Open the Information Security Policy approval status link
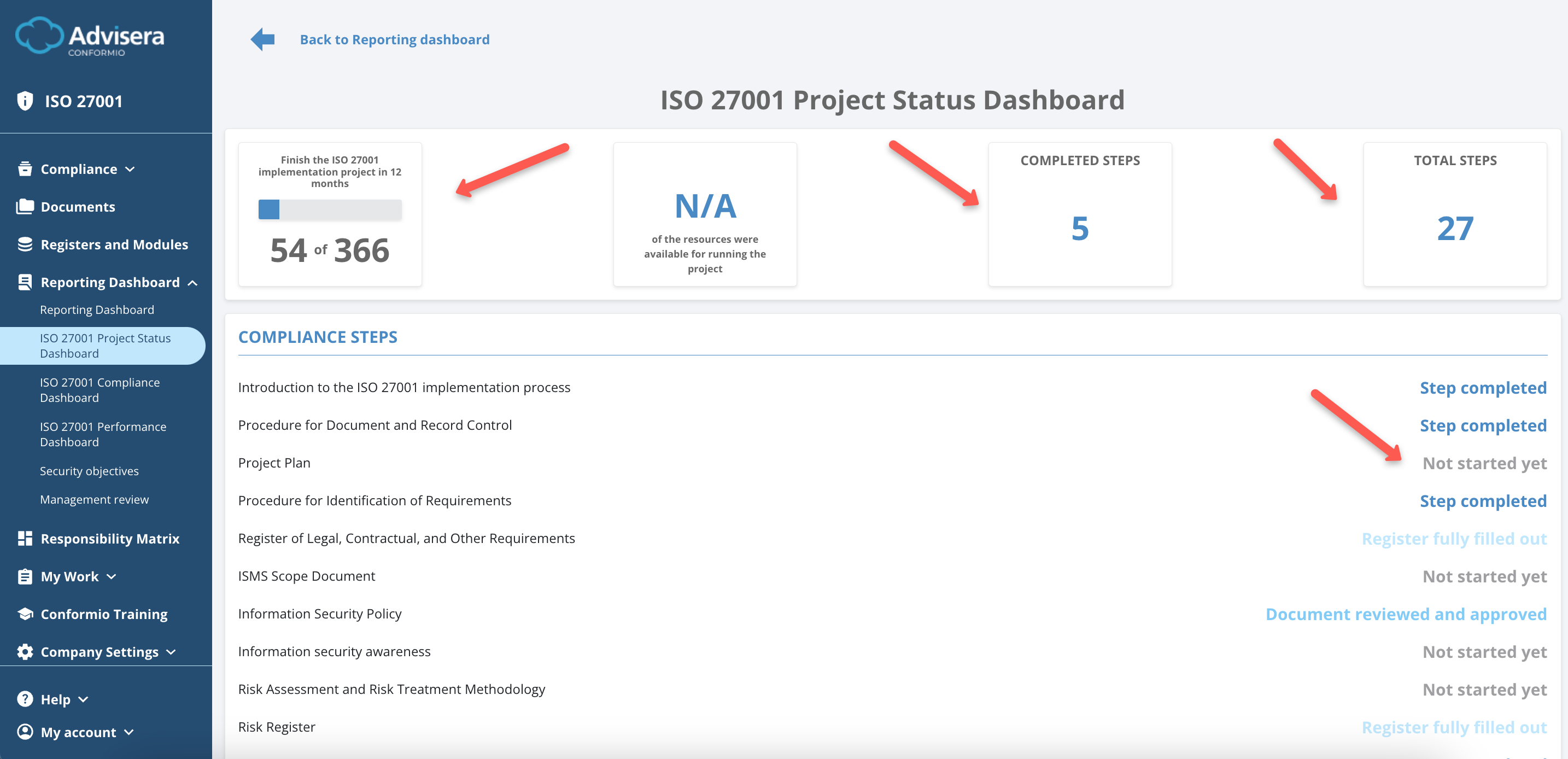 click(x=1406, y=614)
